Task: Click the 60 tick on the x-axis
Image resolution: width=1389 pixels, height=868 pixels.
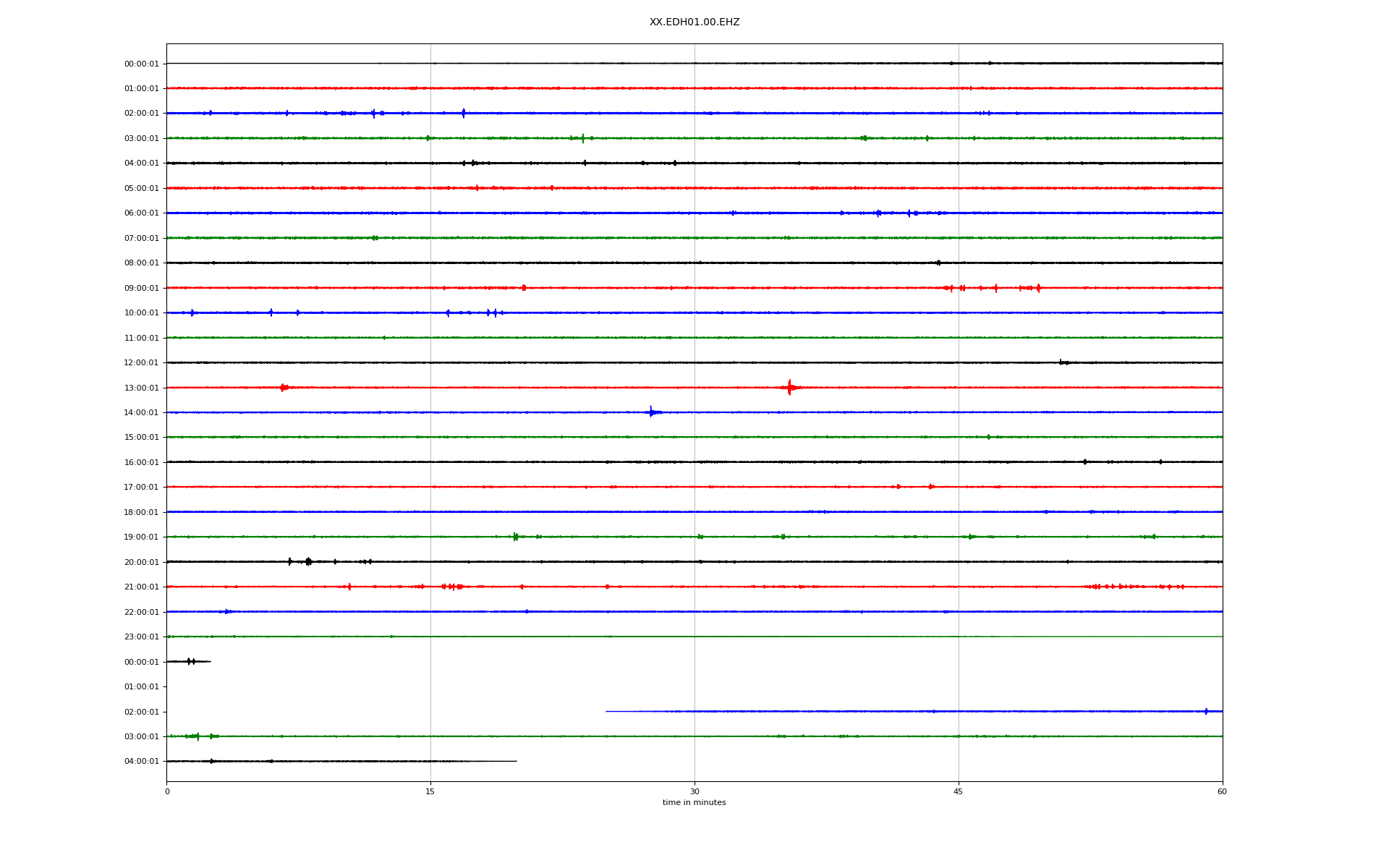Action: 1222,791
